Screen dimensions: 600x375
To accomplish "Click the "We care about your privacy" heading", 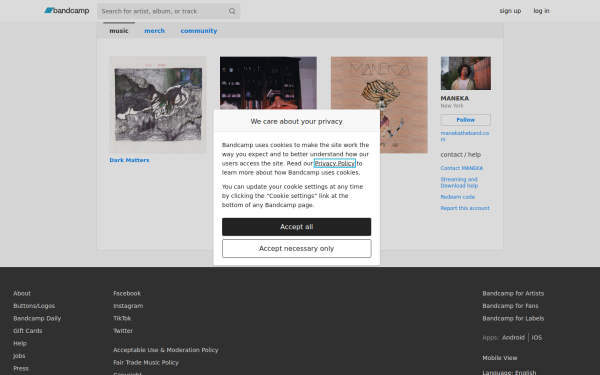I will point(297,121).
